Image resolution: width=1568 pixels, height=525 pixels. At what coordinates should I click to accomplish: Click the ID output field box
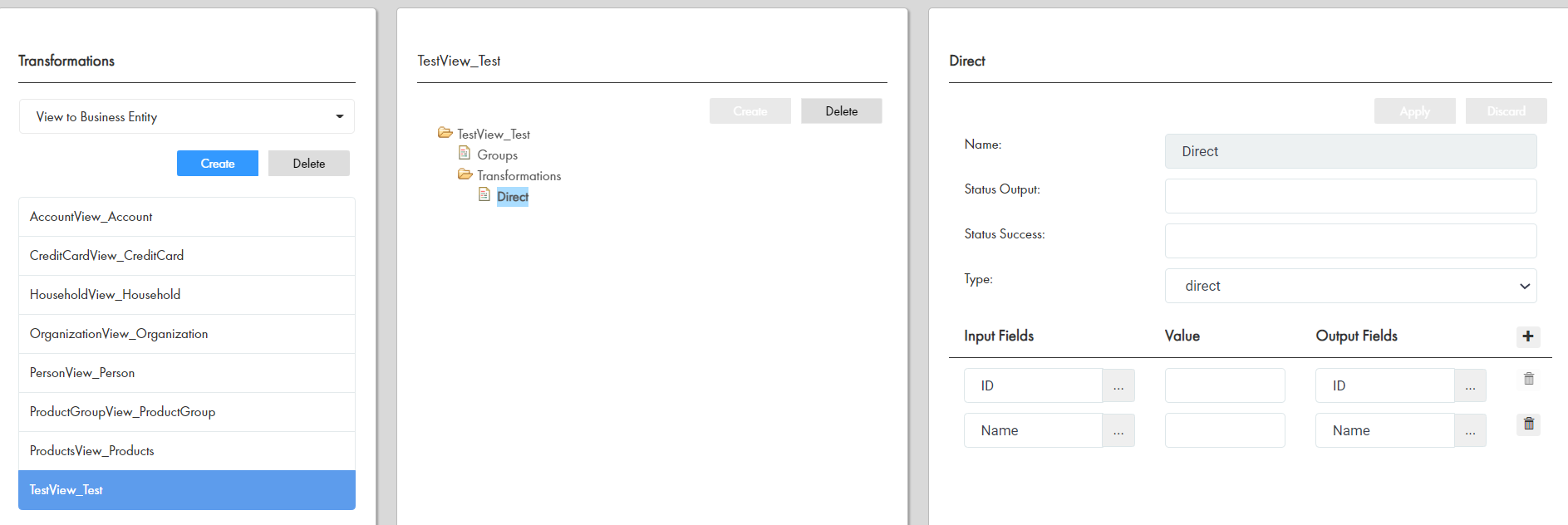[1385, 385]
